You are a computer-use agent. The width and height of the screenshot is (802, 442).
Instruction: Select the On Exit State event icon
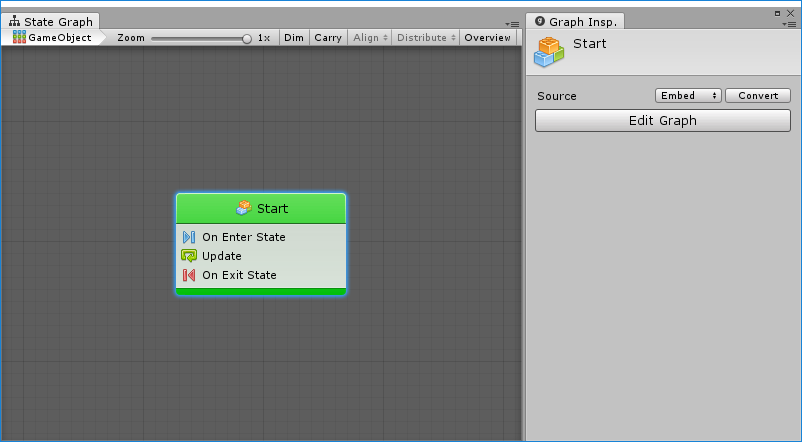click(189, 275)
